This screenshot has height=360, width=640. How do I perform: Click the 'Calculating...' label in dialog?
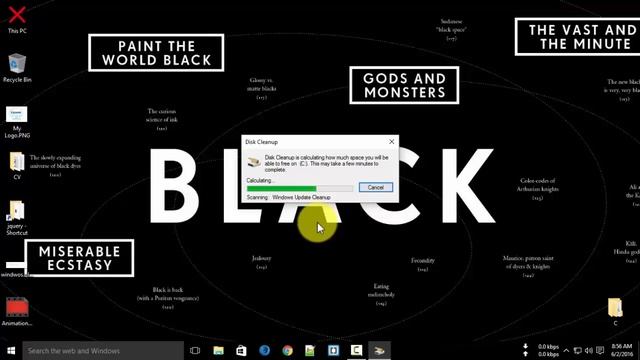click(x=261, y=180)
